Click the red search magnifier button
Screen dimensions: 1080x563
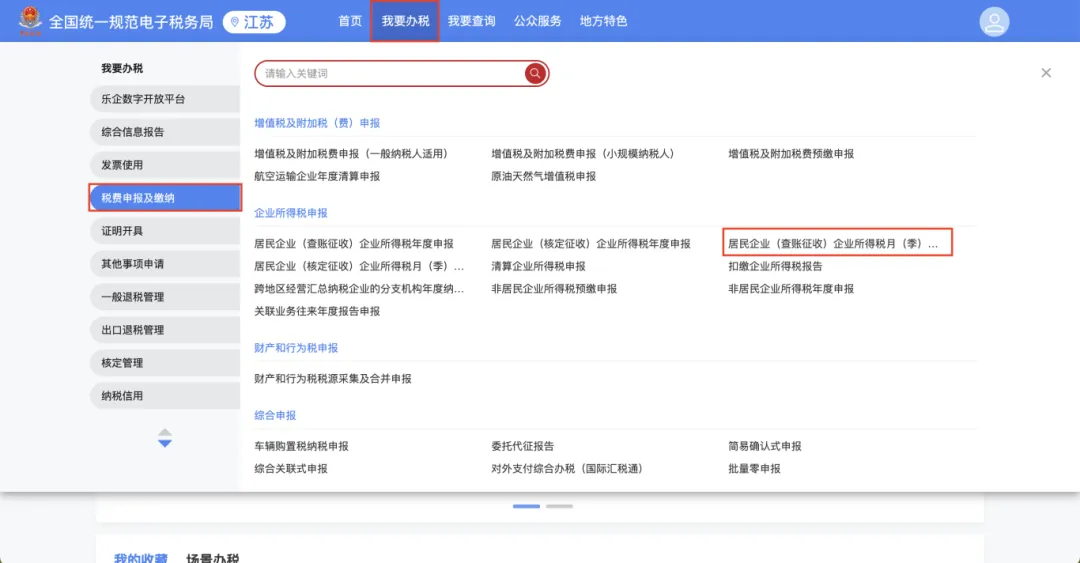click(535, 73)
